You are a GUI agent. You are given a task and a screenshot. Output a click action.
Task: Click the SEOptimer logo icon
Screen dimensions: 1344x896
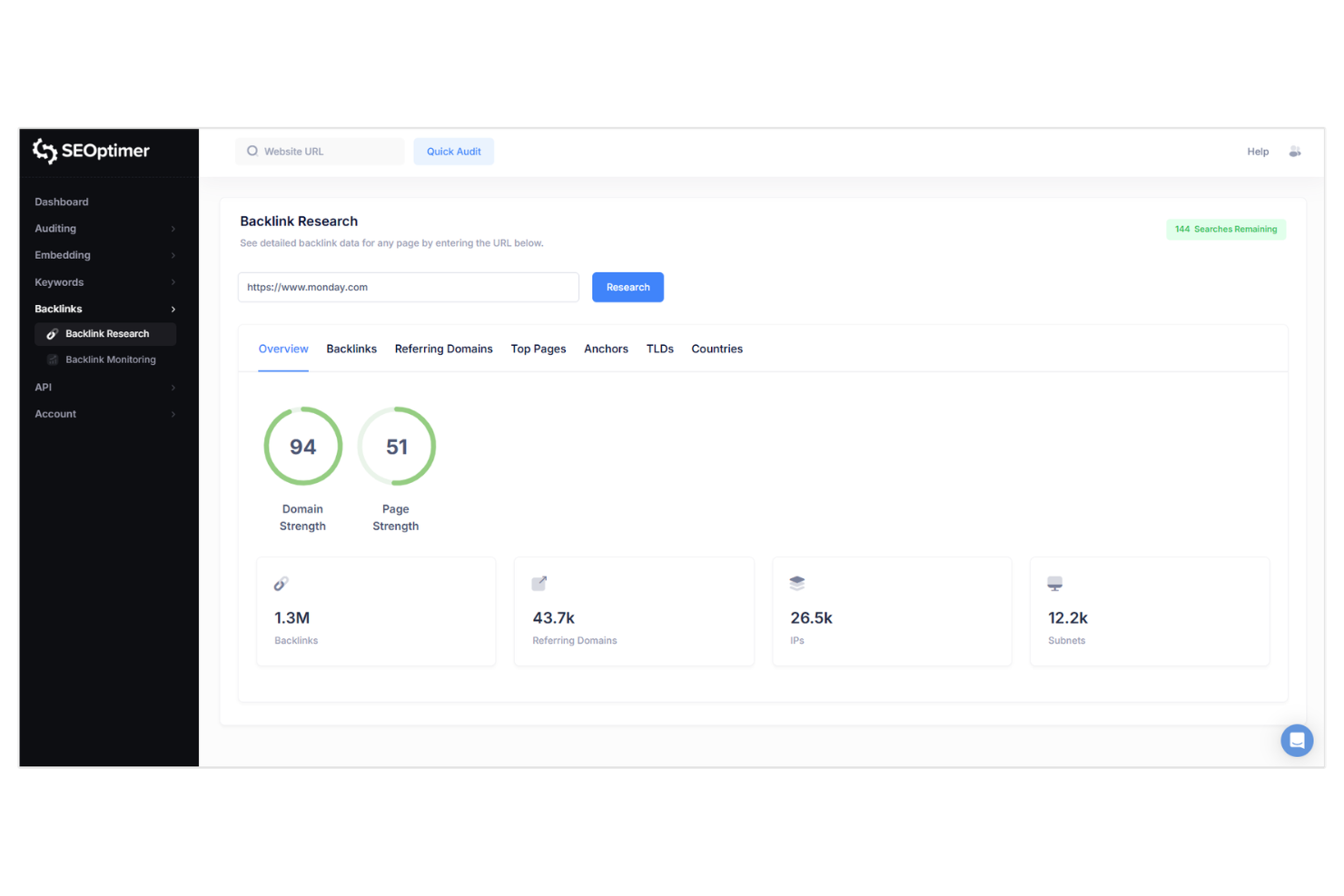pos(45,151)
